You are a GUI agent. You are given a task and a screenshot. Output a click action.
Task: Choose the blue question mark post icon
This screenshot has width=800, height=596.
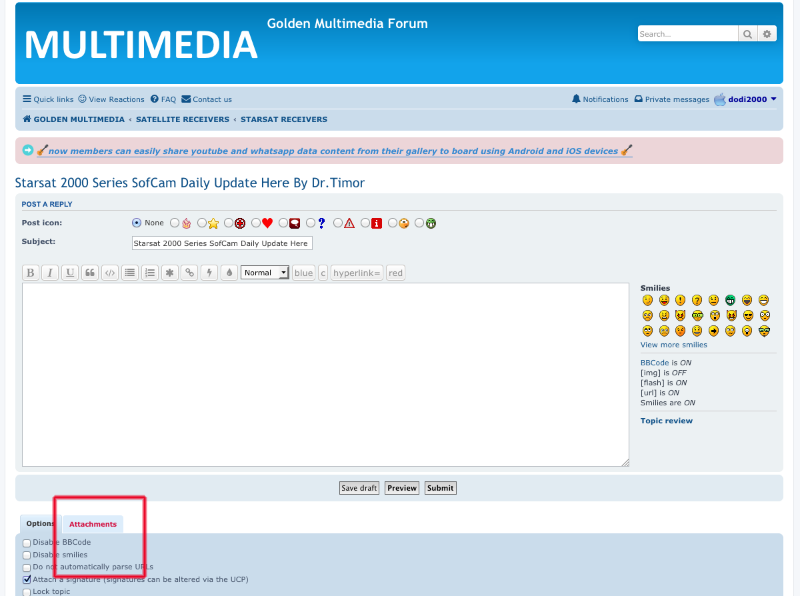tap(310, 223)
